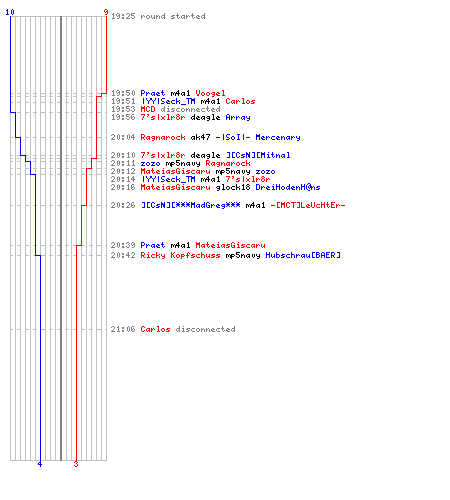Screen dimensions: 450x500
Task: Select Carlos in the 19:51 kill line
Action: (x=240, y=101)
